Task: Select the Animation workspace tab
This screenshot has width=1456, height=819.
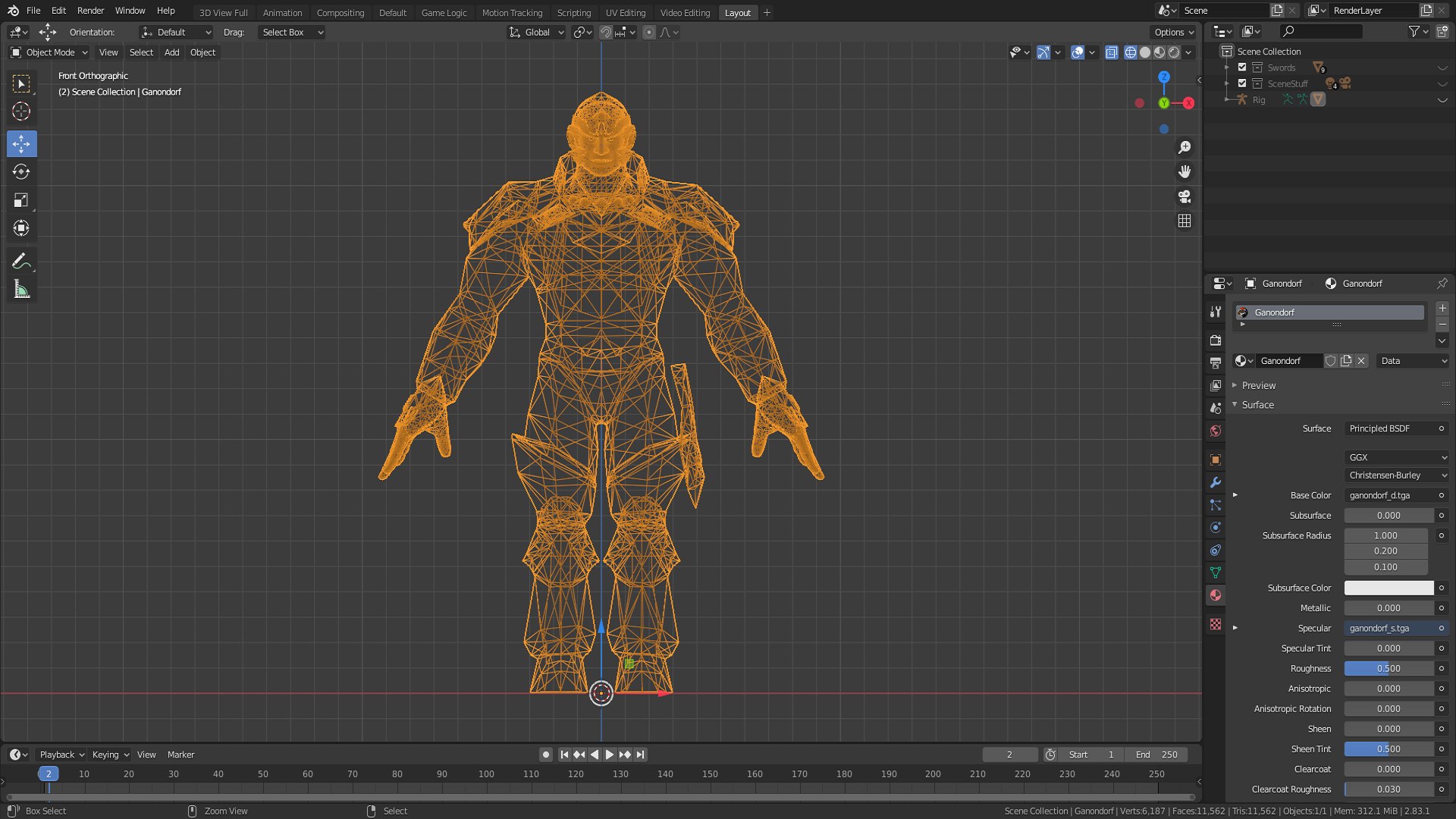Action: (281, 12)
